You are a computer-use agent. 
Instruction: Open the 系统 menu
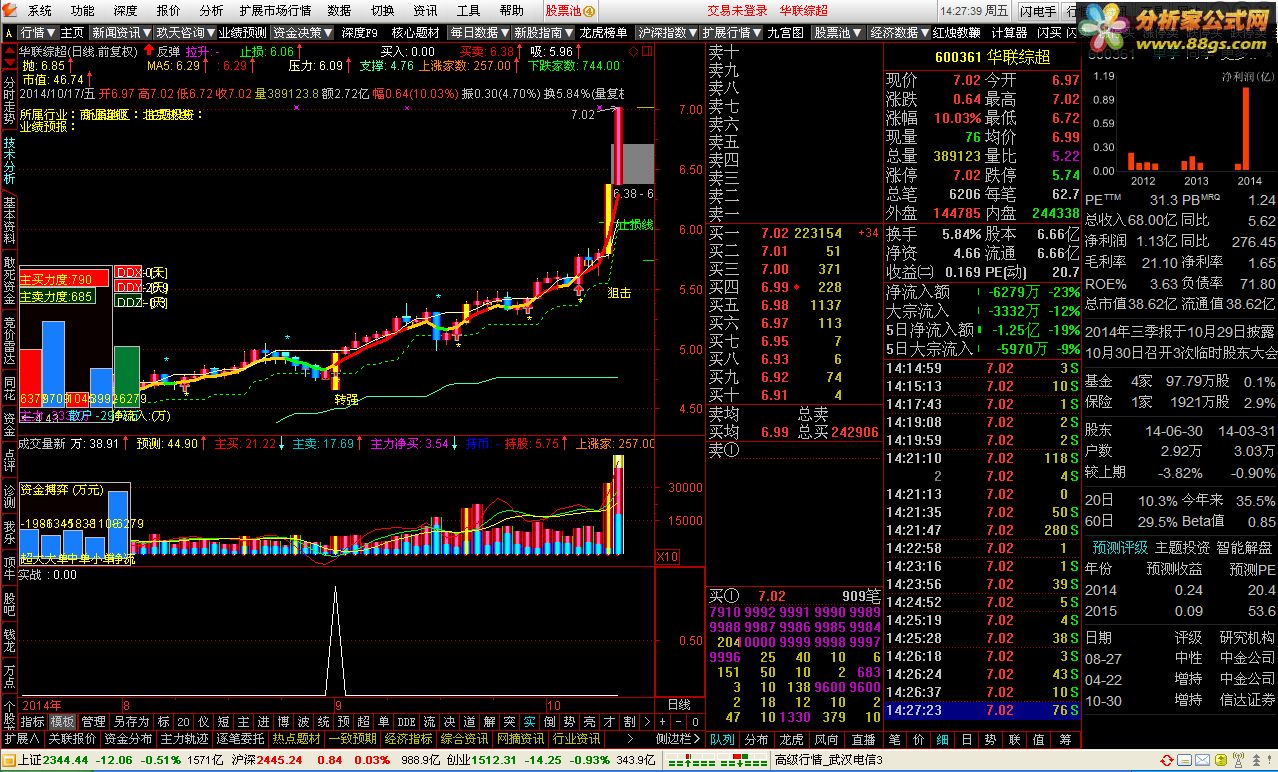[40, 10]
